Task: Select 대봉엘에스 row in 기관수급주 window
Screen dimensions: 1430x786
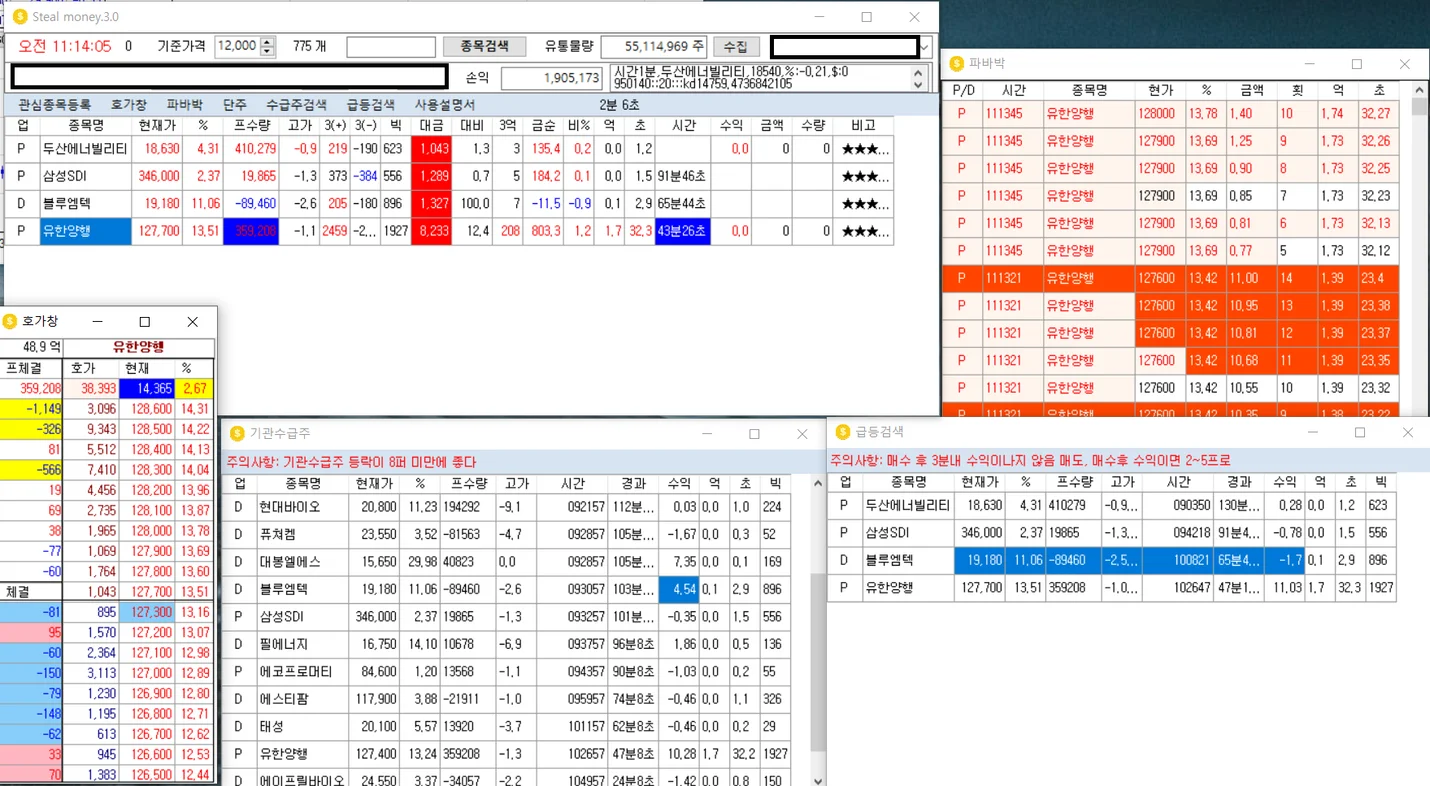Action: [508, 562]
